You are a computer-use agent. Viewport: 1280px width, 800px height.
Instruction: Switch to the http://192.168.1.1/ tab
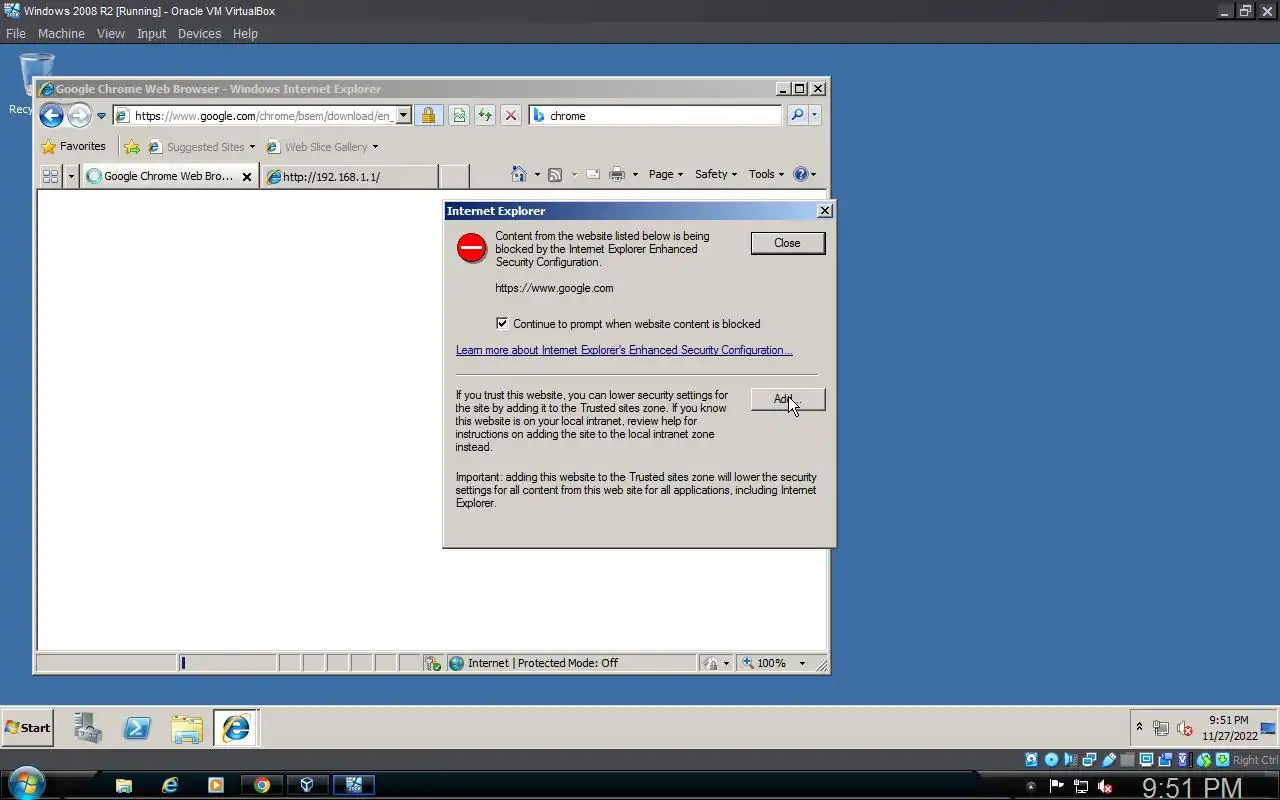349,177
